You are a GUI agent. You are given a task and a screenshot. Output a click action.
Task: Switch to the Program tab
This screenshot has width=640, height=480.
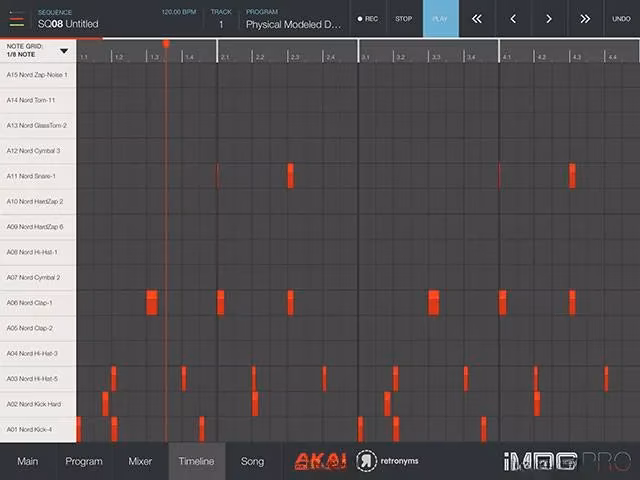pyautogui.click(x=84, y=461)
